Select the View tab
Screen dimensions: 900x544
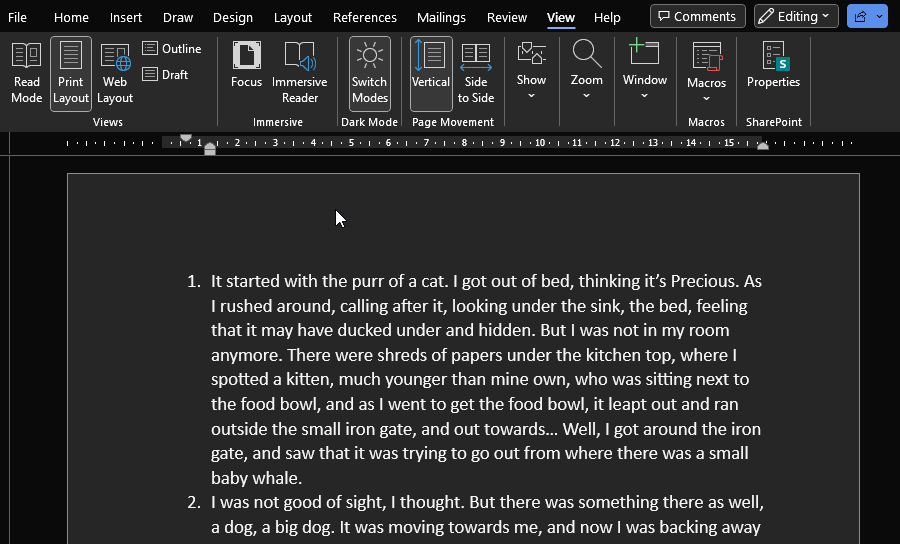pyautogui.click(x=561, y=17)
